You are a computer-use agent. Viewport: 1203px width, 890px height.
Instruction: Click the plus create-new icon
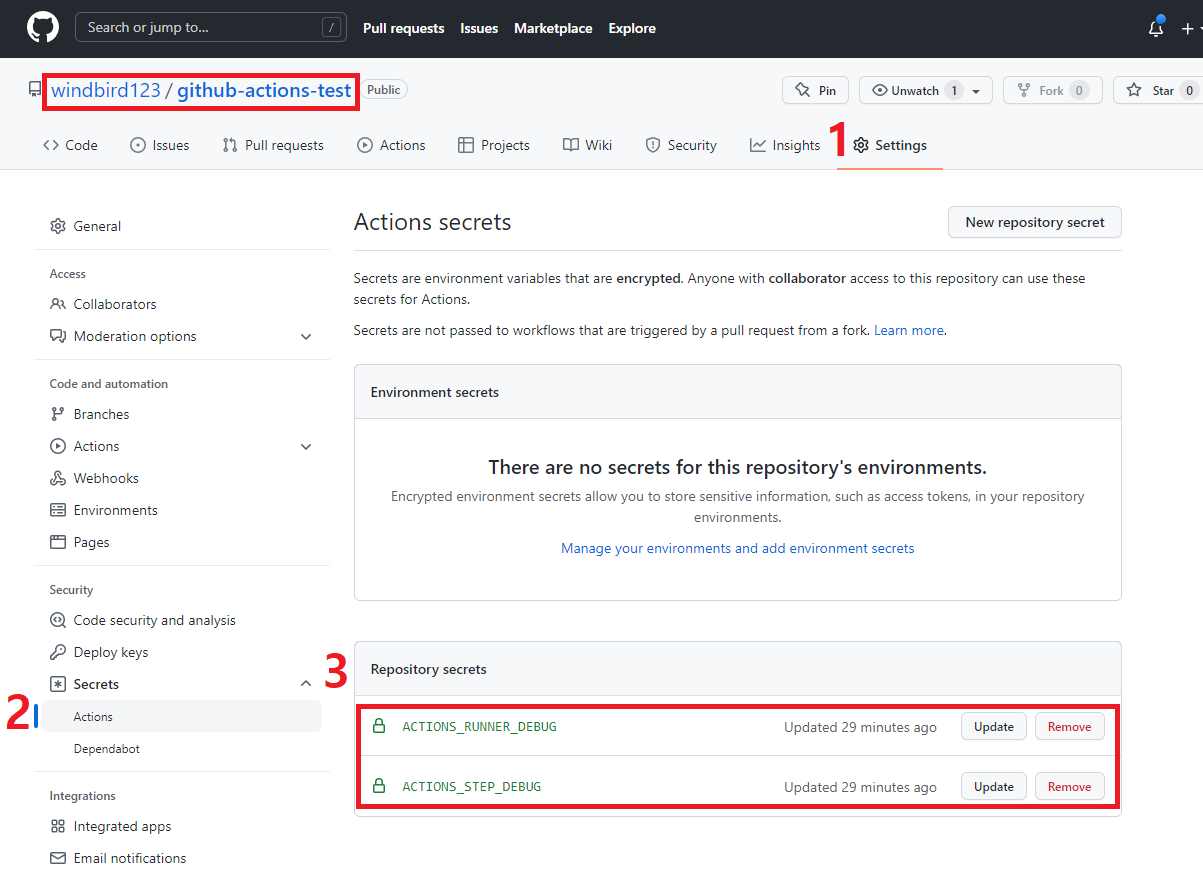(x=1187, y=29)
